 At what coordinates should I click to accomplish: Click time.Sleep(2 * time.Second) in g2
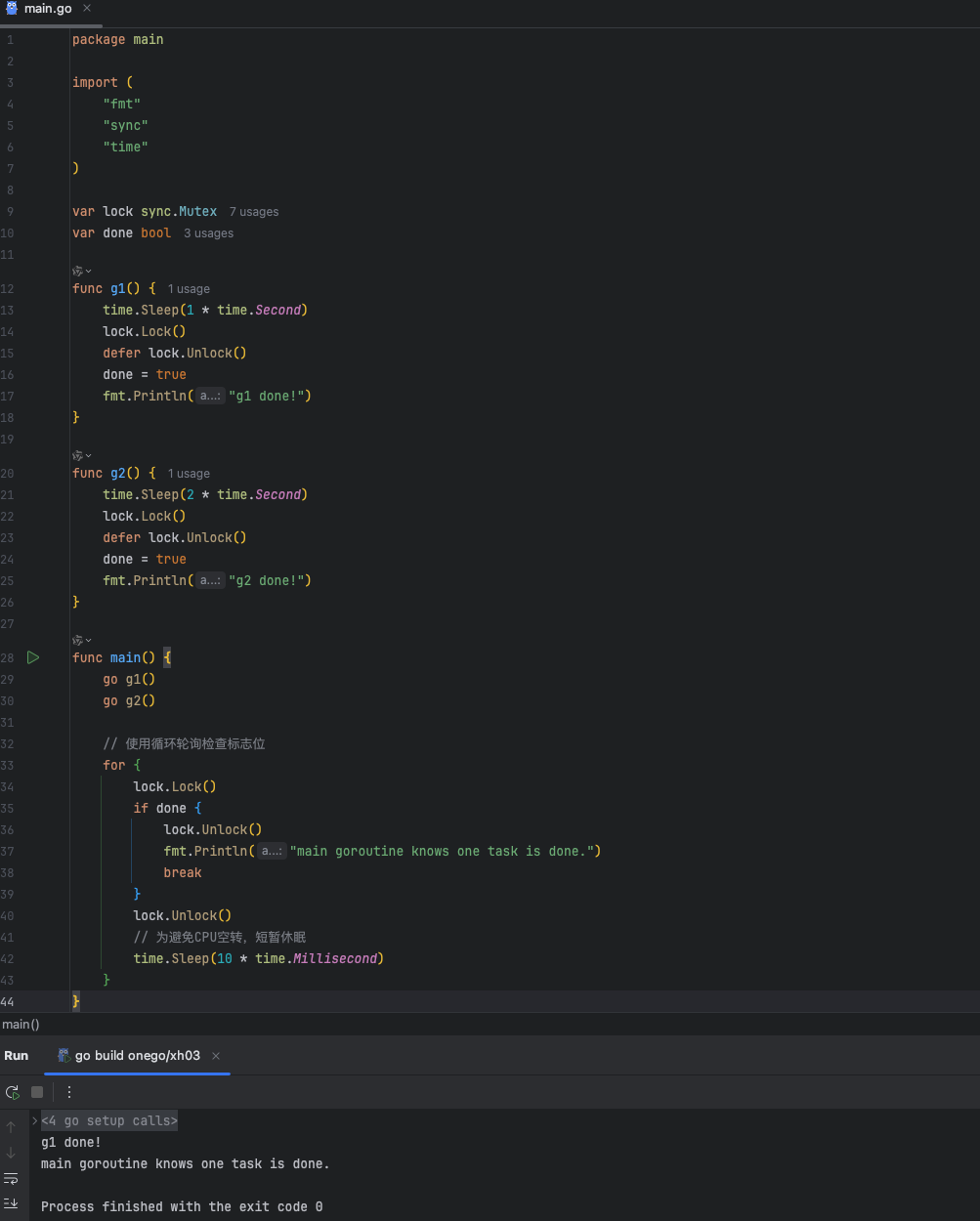tap(205, 494)
